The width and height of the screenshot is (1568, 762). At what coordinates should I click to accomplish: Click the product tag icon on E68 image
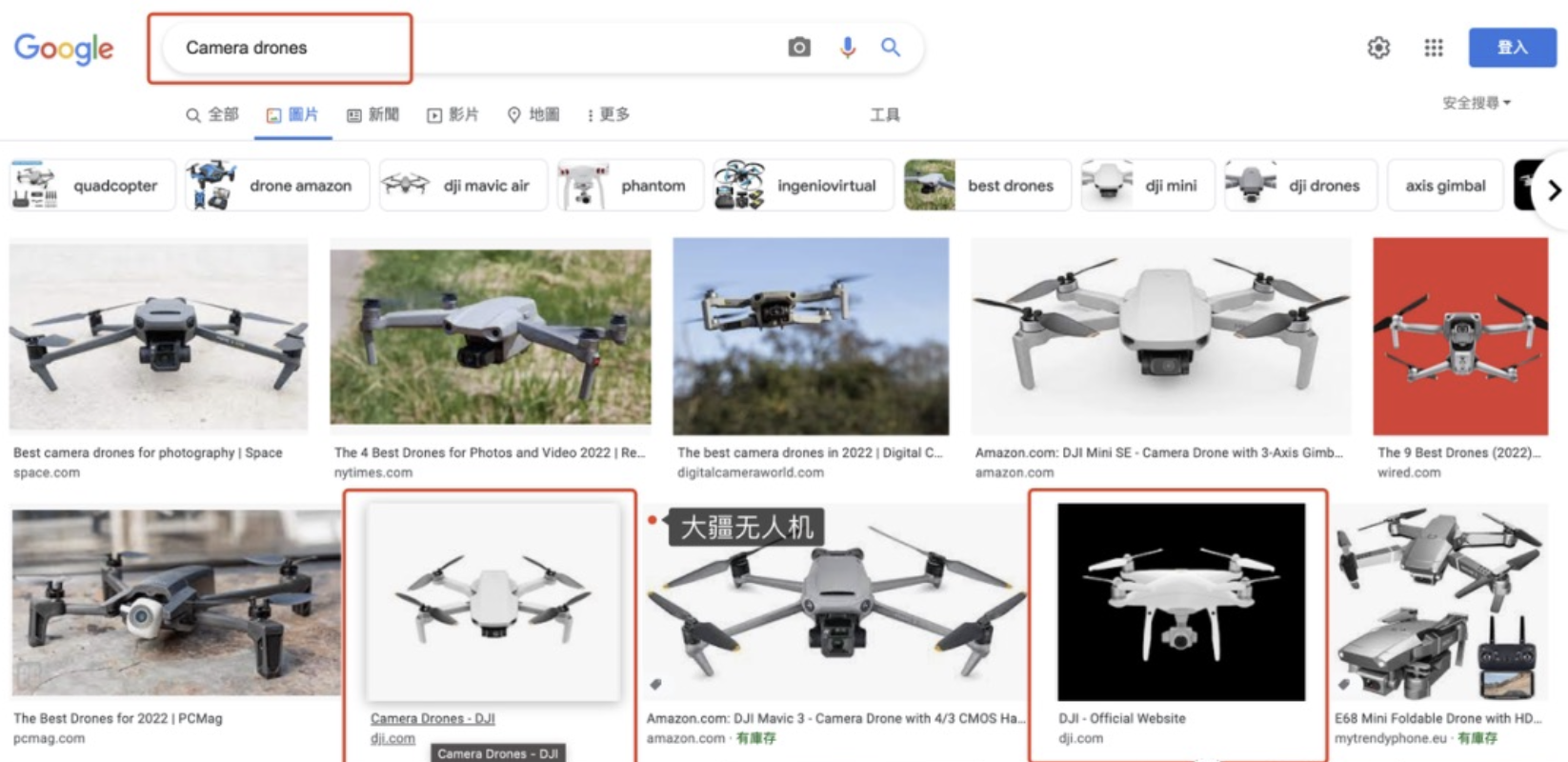[x=1343, y=684]
